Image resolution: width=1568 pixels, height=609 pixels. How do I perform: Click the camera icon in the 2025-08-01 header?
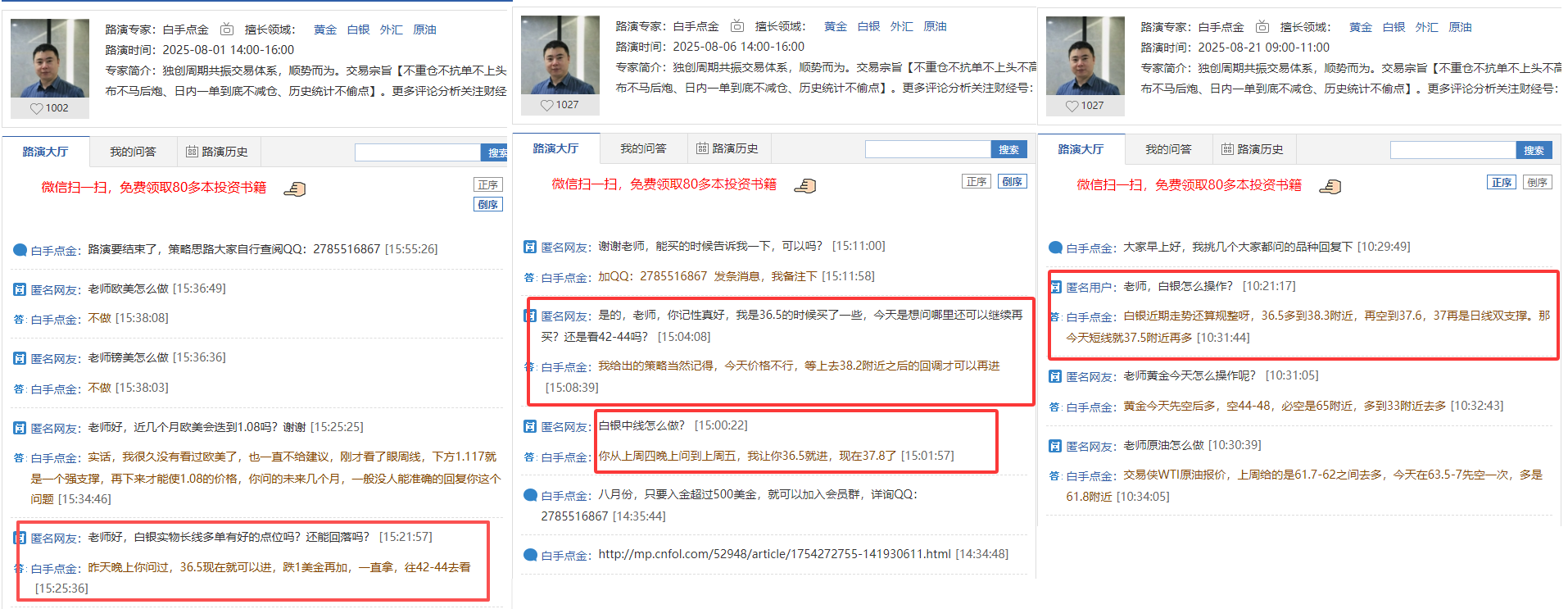(227, 30)
